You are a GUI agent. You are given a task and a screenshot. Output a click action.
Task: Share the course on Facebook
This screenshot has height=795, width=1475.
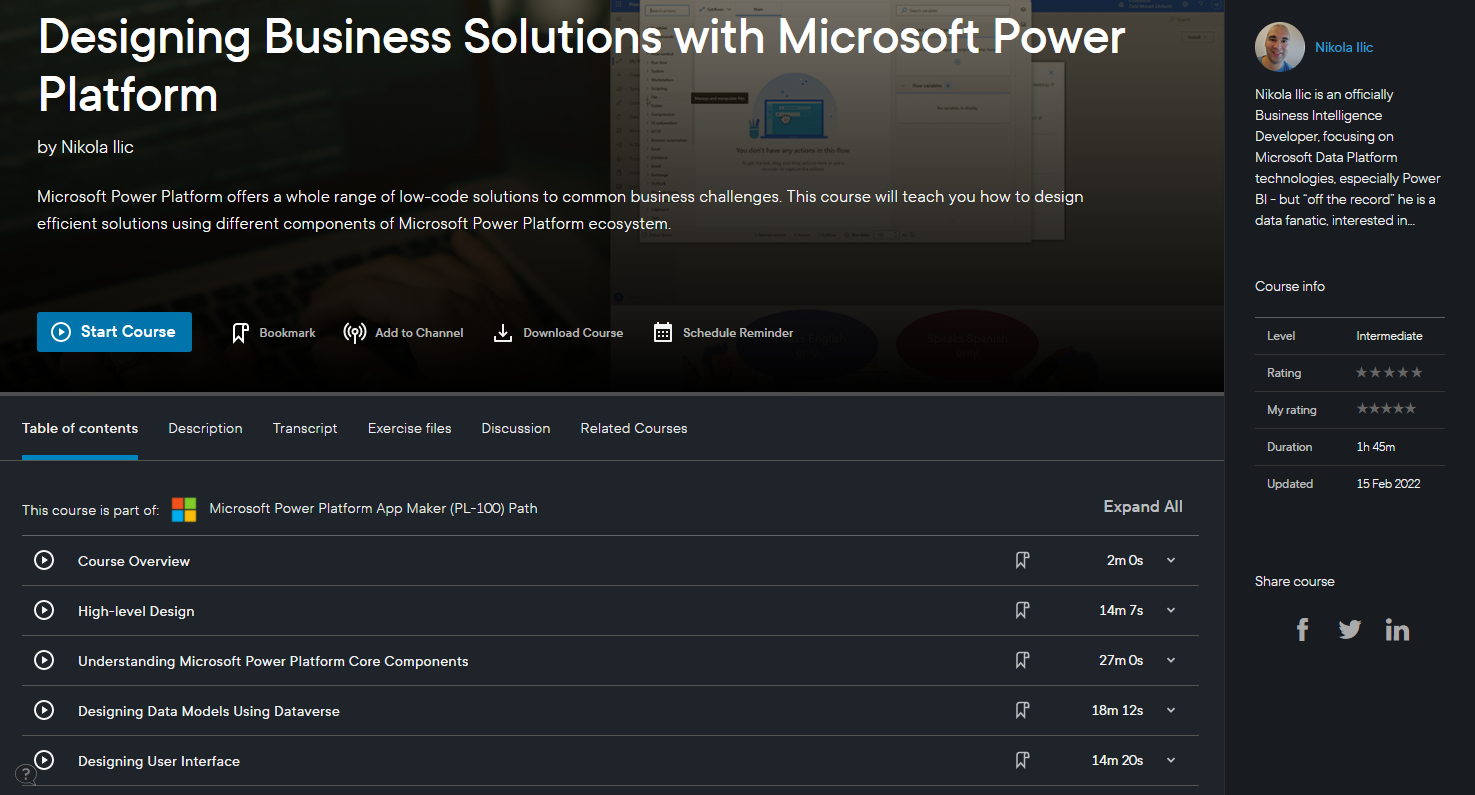[1302, 629]
